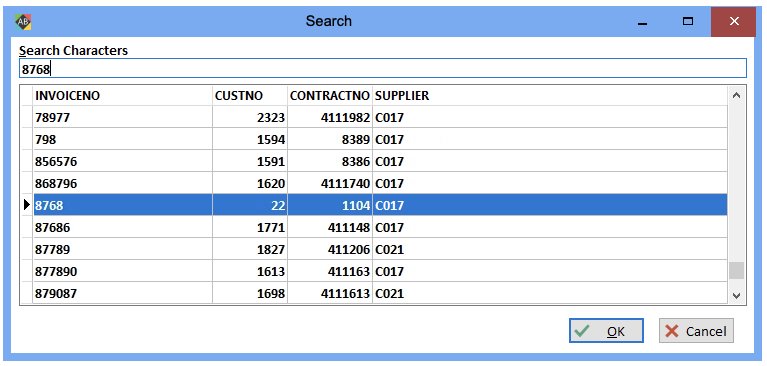Click customer number 1827 cell
Screen dimensions: 767x366
click(250, 250)
